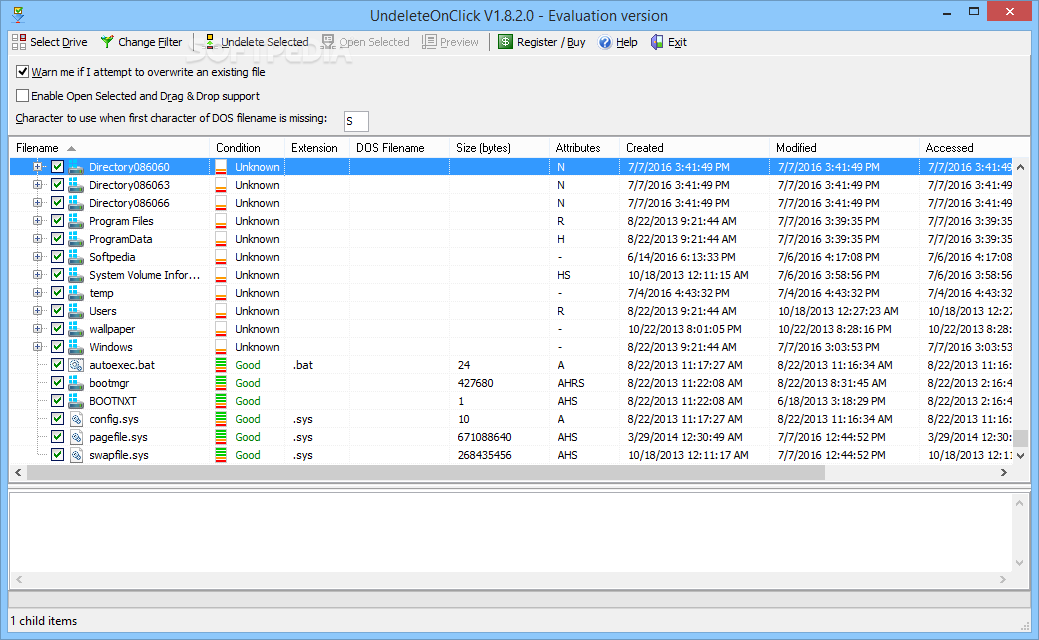Click the condition bar icon for bootmgr
Viewport: 1039px width, 640px height.
click(x=221, y=383)
